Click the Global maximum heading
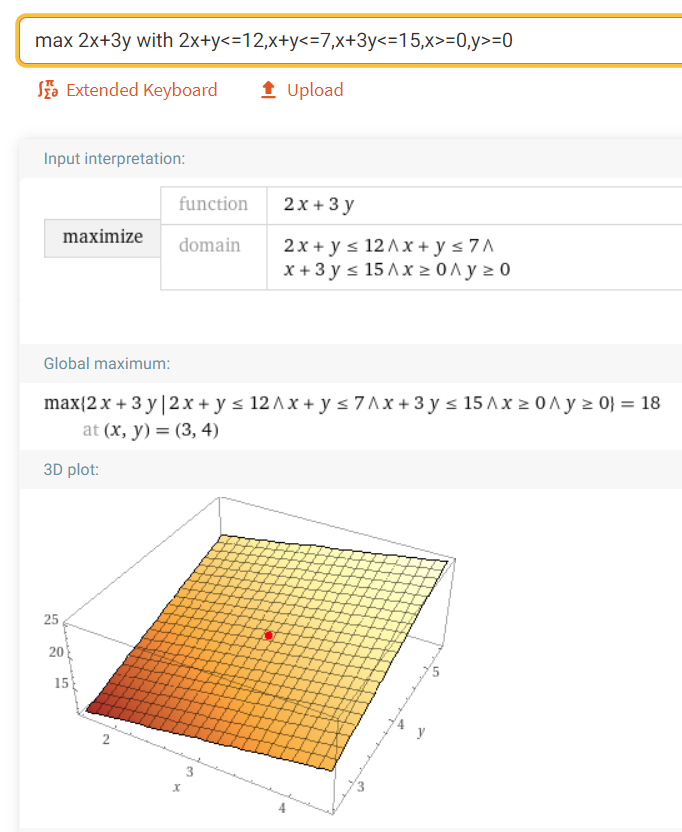682x832 pixels. pos(107,363)
